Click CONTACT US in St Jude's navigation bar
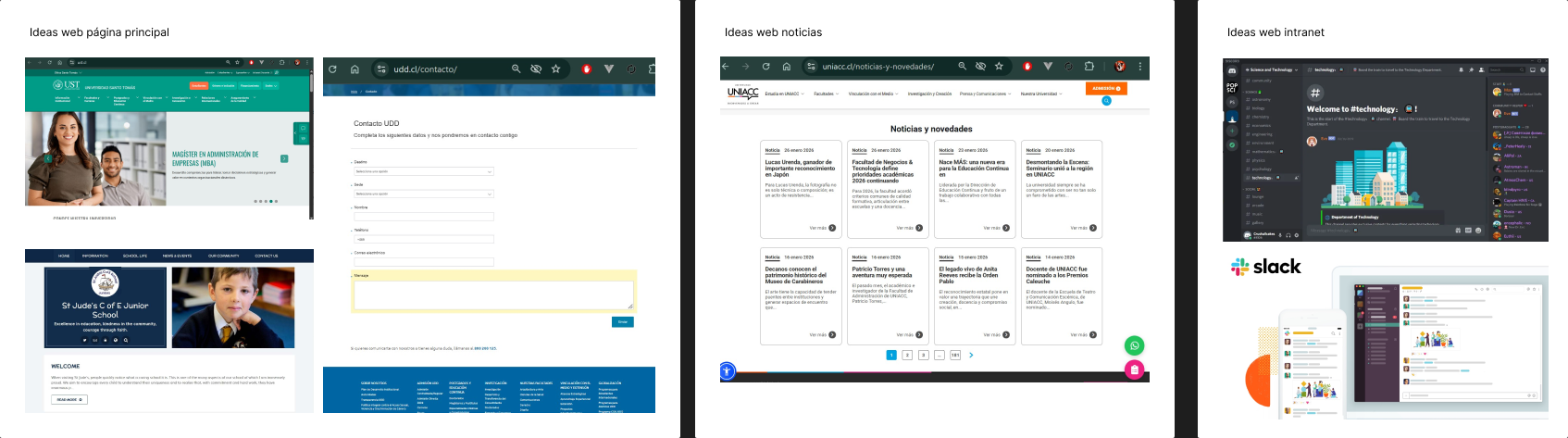1568x438 pixels. (267, 256)
